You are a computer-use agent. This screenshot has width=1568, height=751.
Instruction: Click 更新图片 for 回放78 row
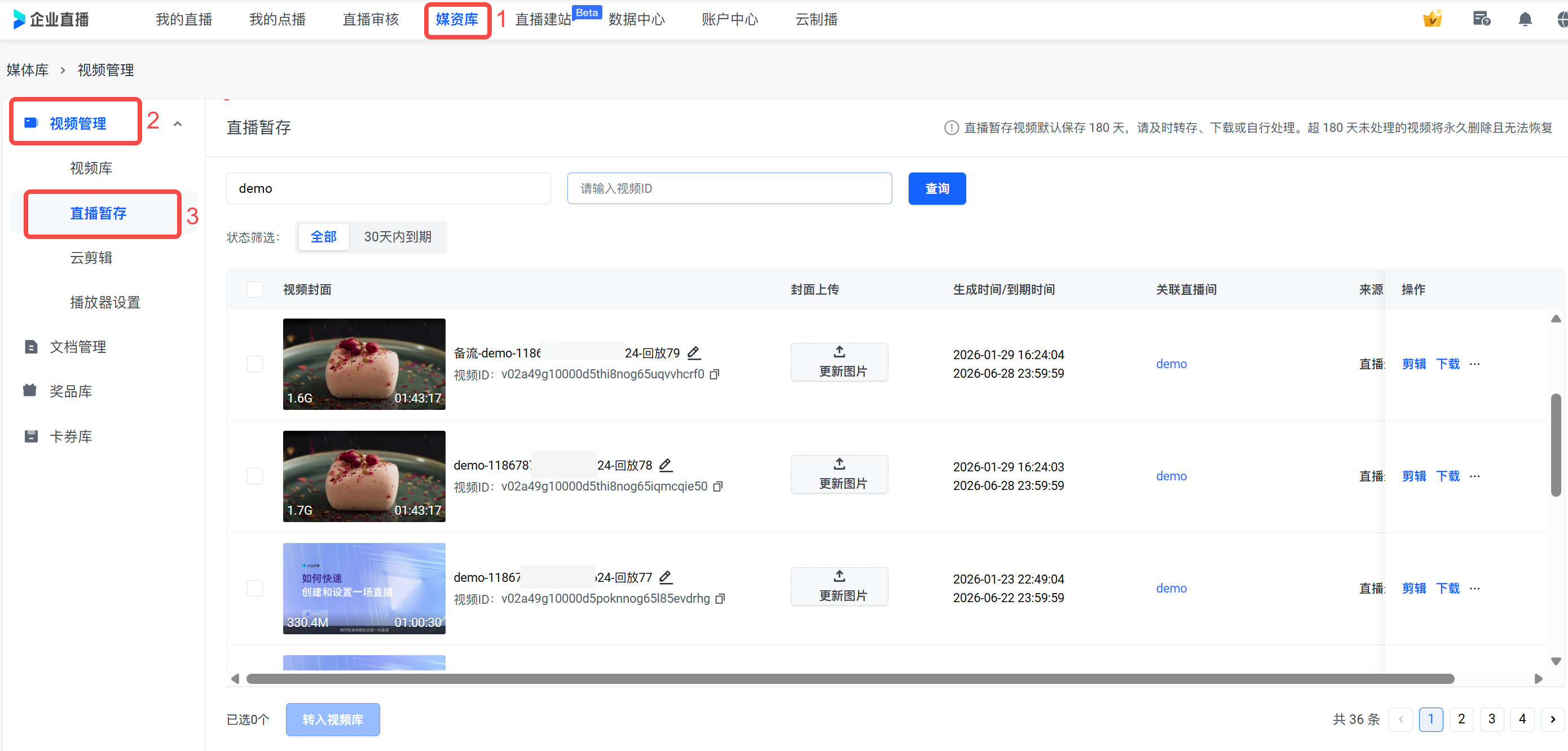click(839, 474)
